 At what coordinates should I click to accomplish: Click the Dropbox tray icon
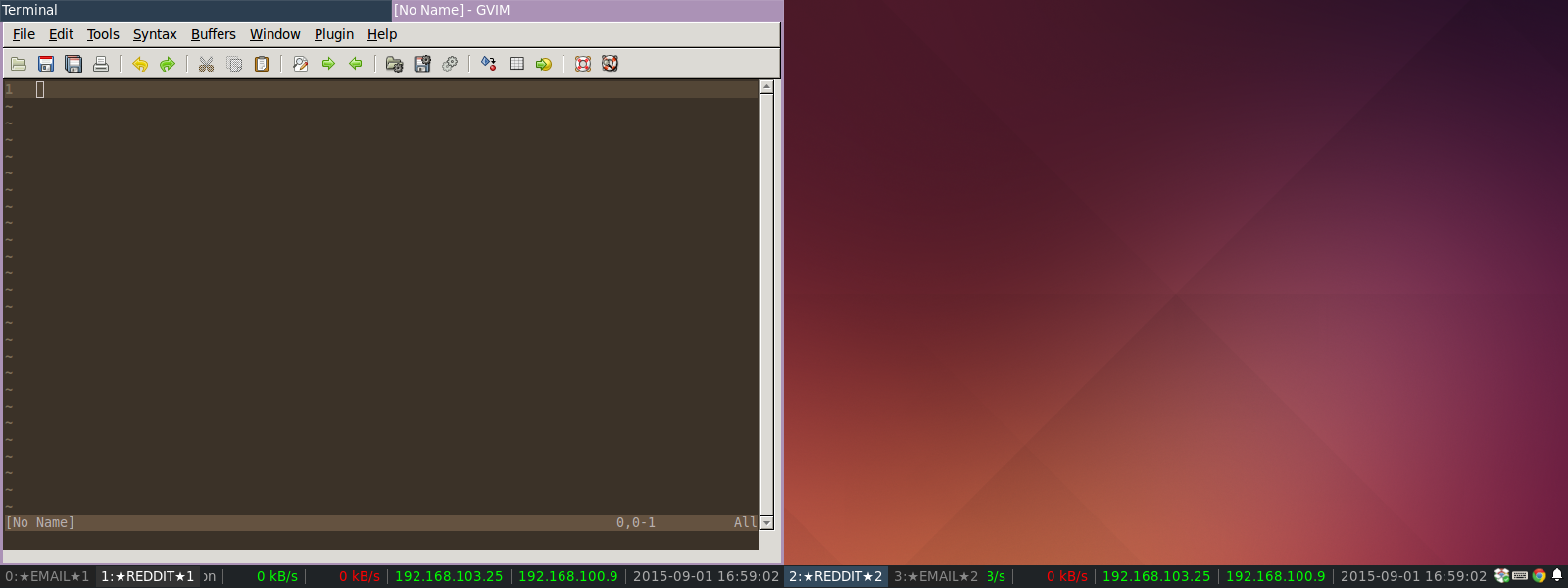click(x=1501, y=576)
